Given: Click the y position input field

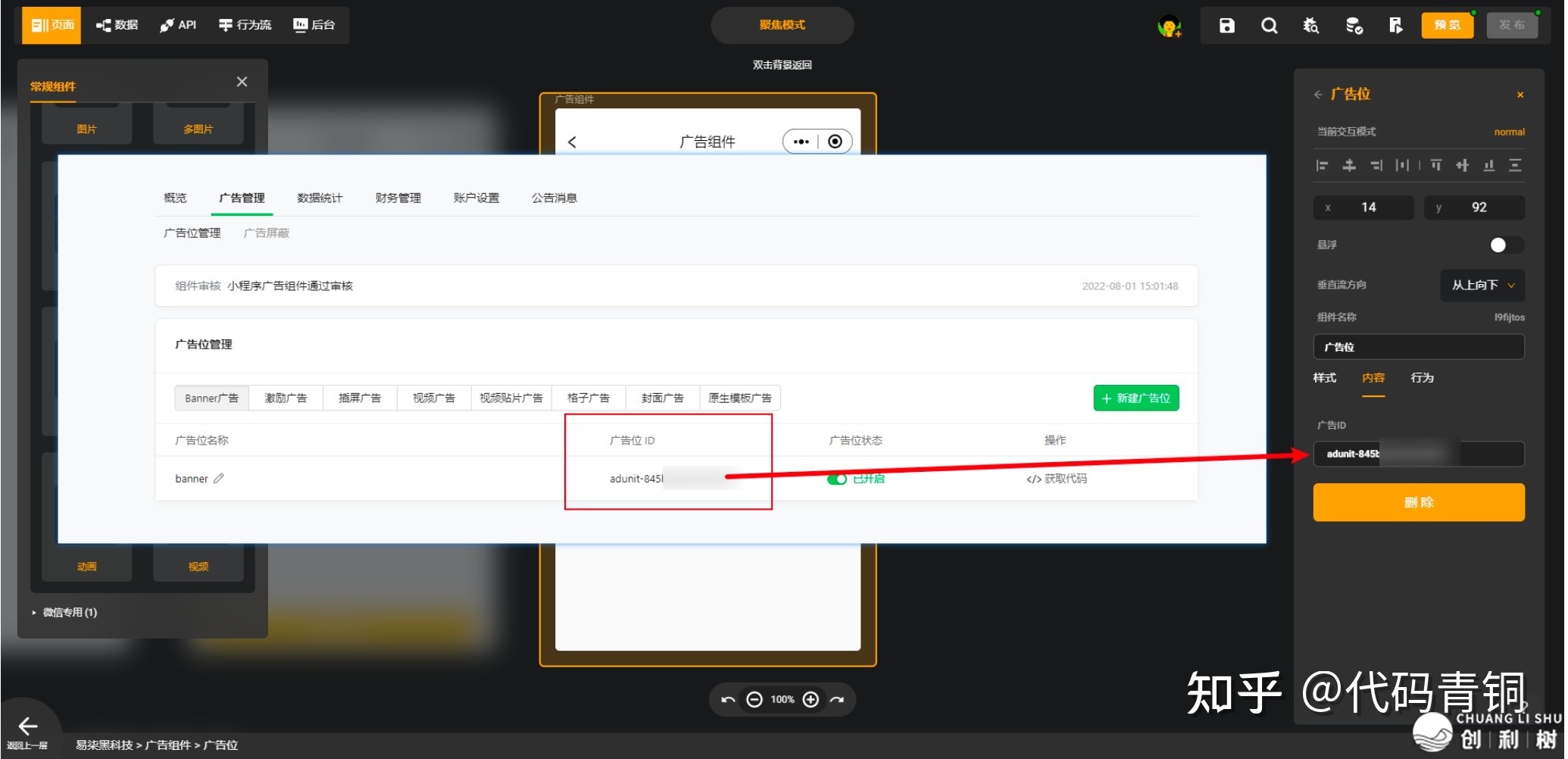Looking at the screenshot, I should 1475,208.
